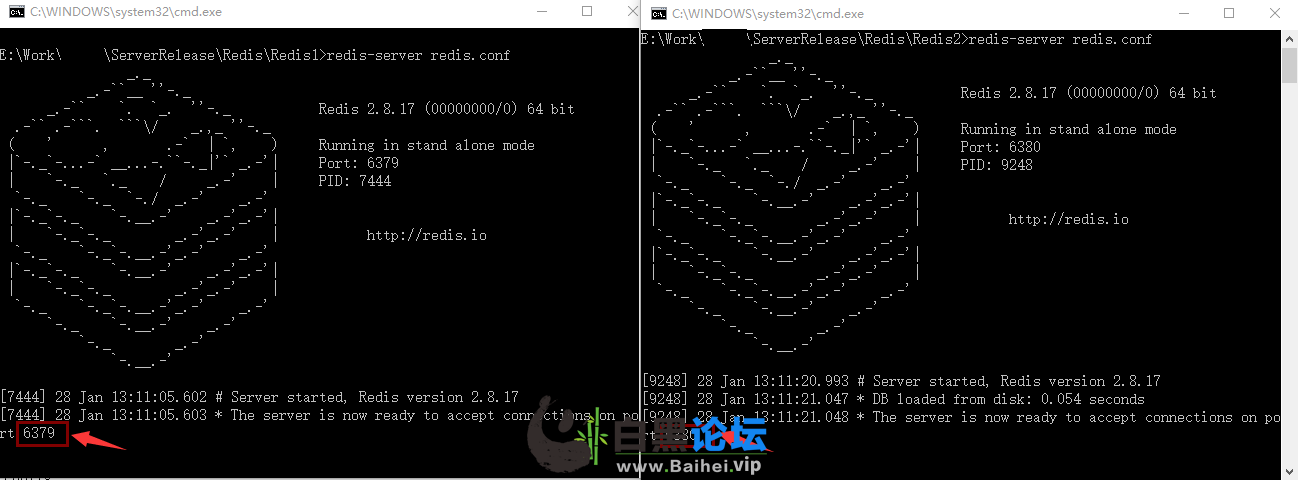Open system menu icon of Redis2 cmd window
Image resolution: width=1298 pixels, height=480 pixels.
(659, 13)
